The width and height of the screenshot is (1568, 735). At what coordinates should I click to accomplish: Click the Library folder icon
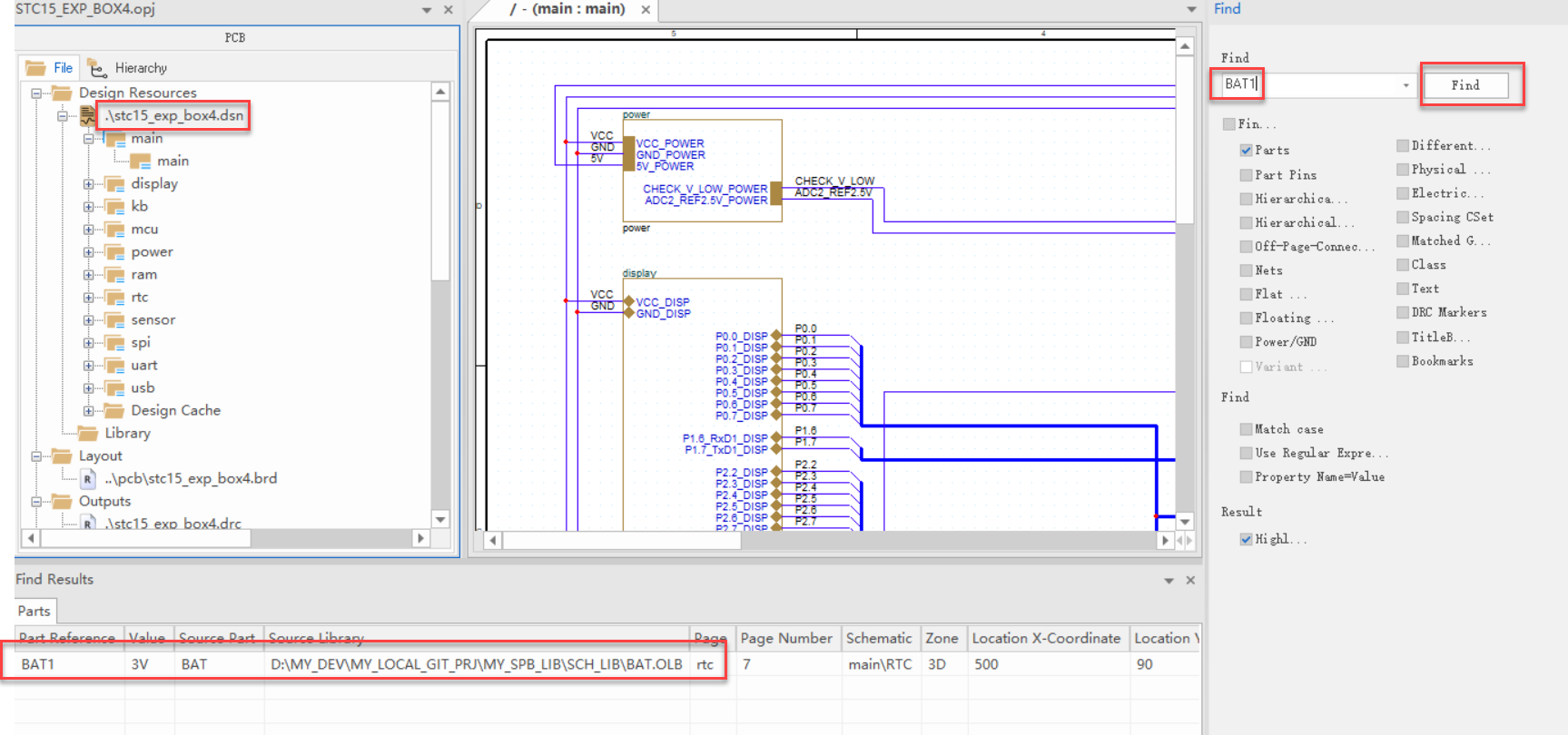88,434
